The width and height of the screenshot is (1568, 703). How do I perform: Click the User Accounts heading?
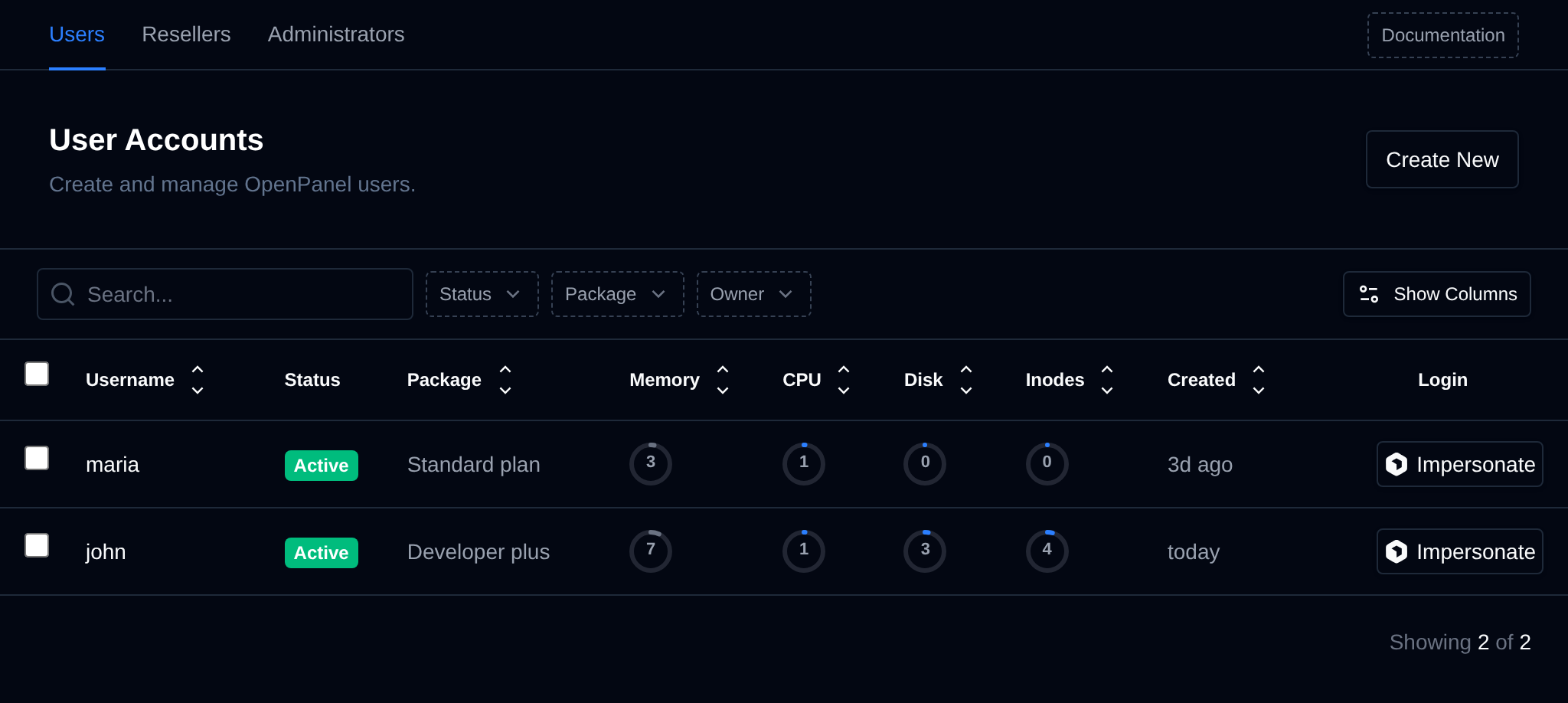tap(156, 140)
